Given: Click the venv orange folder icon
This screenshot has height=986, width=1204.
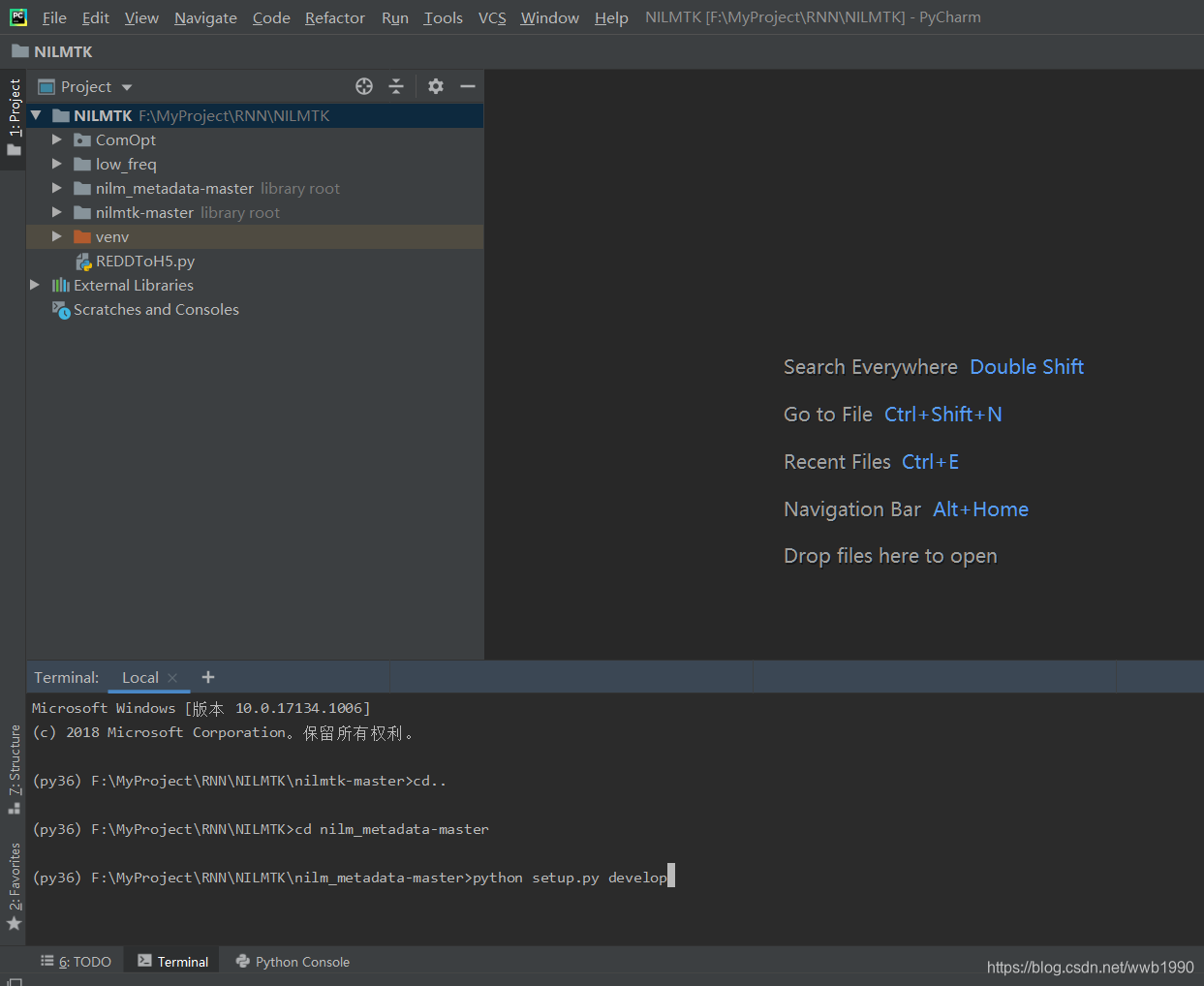Looking at the screenshot, I should click(x=82, y=236).
